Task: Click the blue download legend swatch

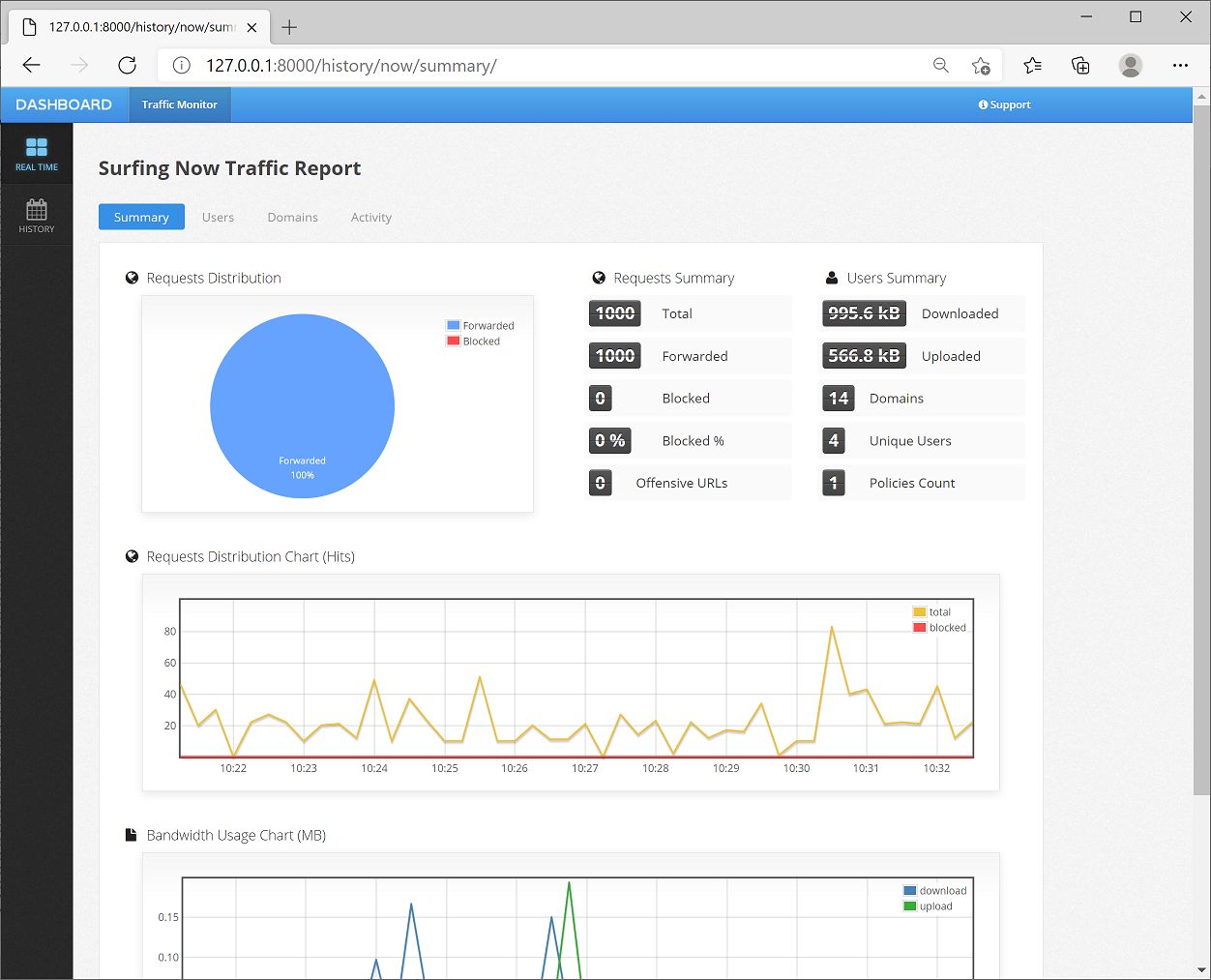Action: (x=910, y=890)
